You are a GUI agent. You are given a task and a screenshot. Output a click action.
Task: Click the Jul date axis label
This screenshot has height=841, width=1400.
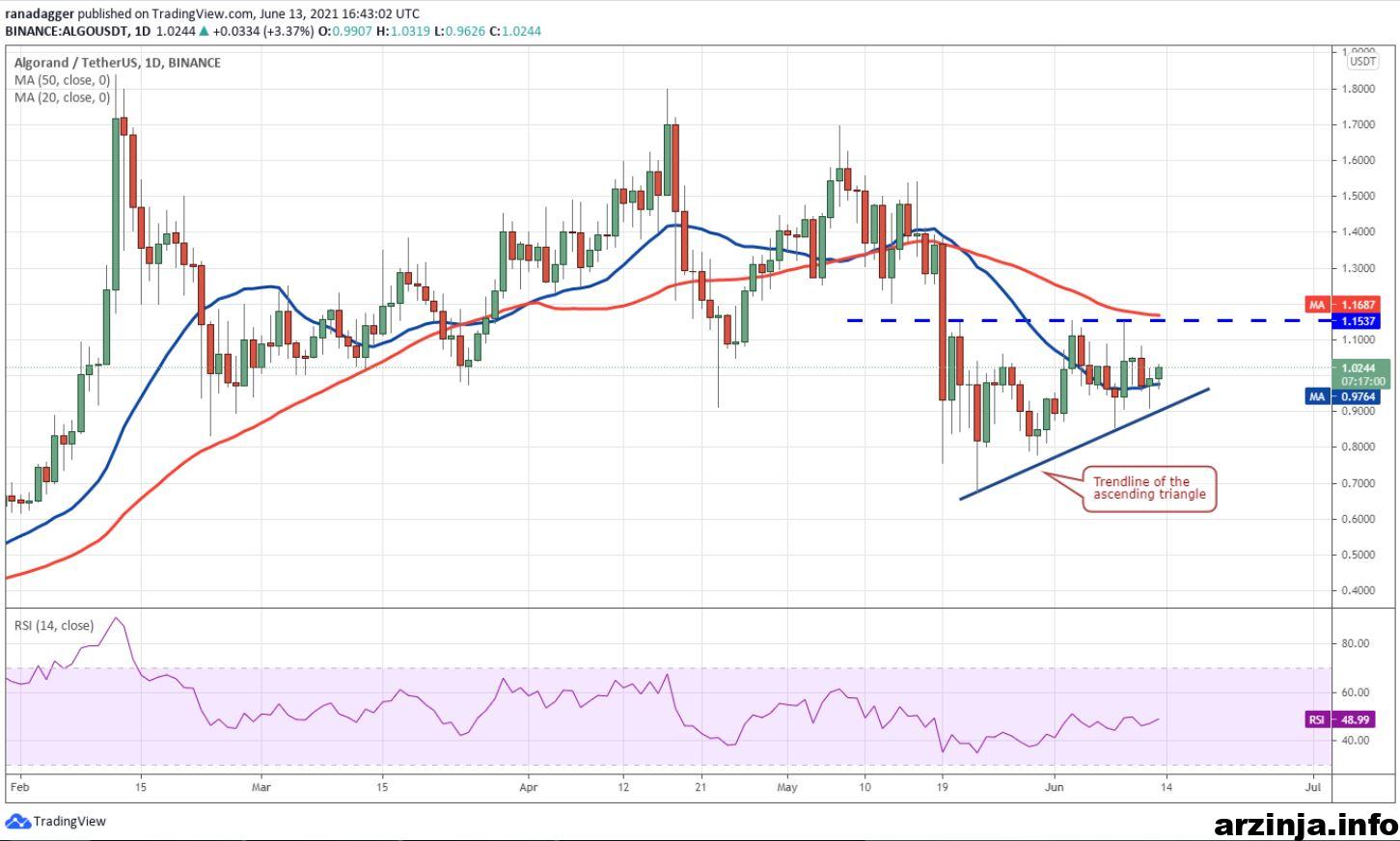[1312, 787]
